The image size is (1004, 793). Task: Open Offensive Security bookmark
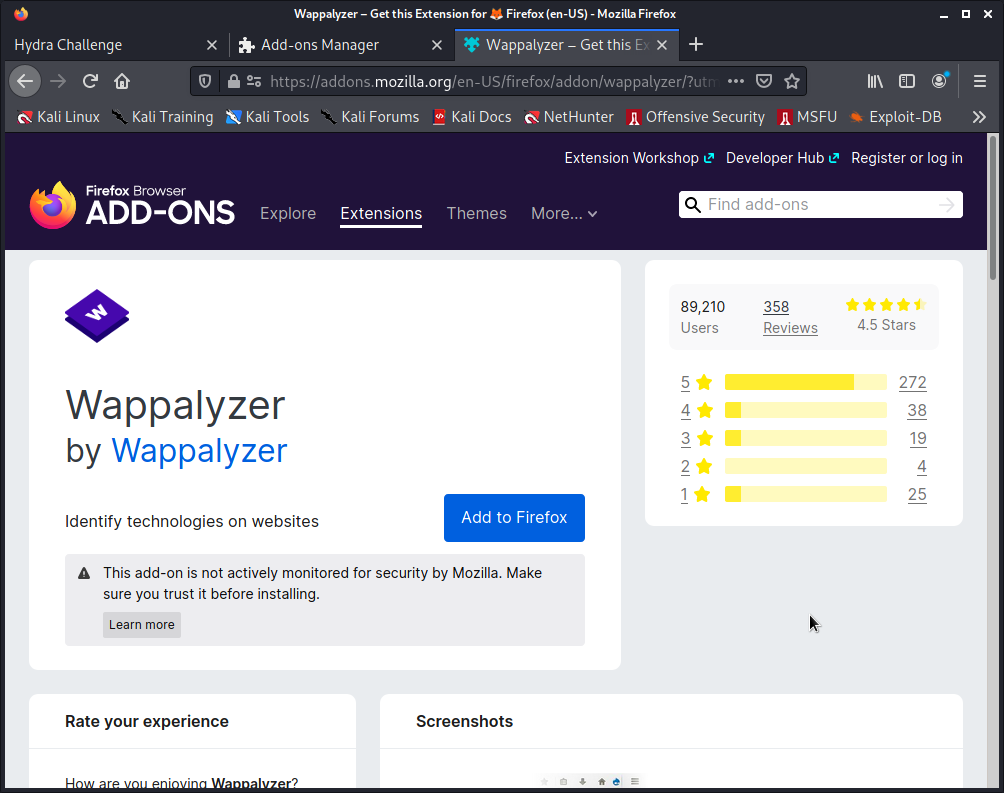coord(696,117)
